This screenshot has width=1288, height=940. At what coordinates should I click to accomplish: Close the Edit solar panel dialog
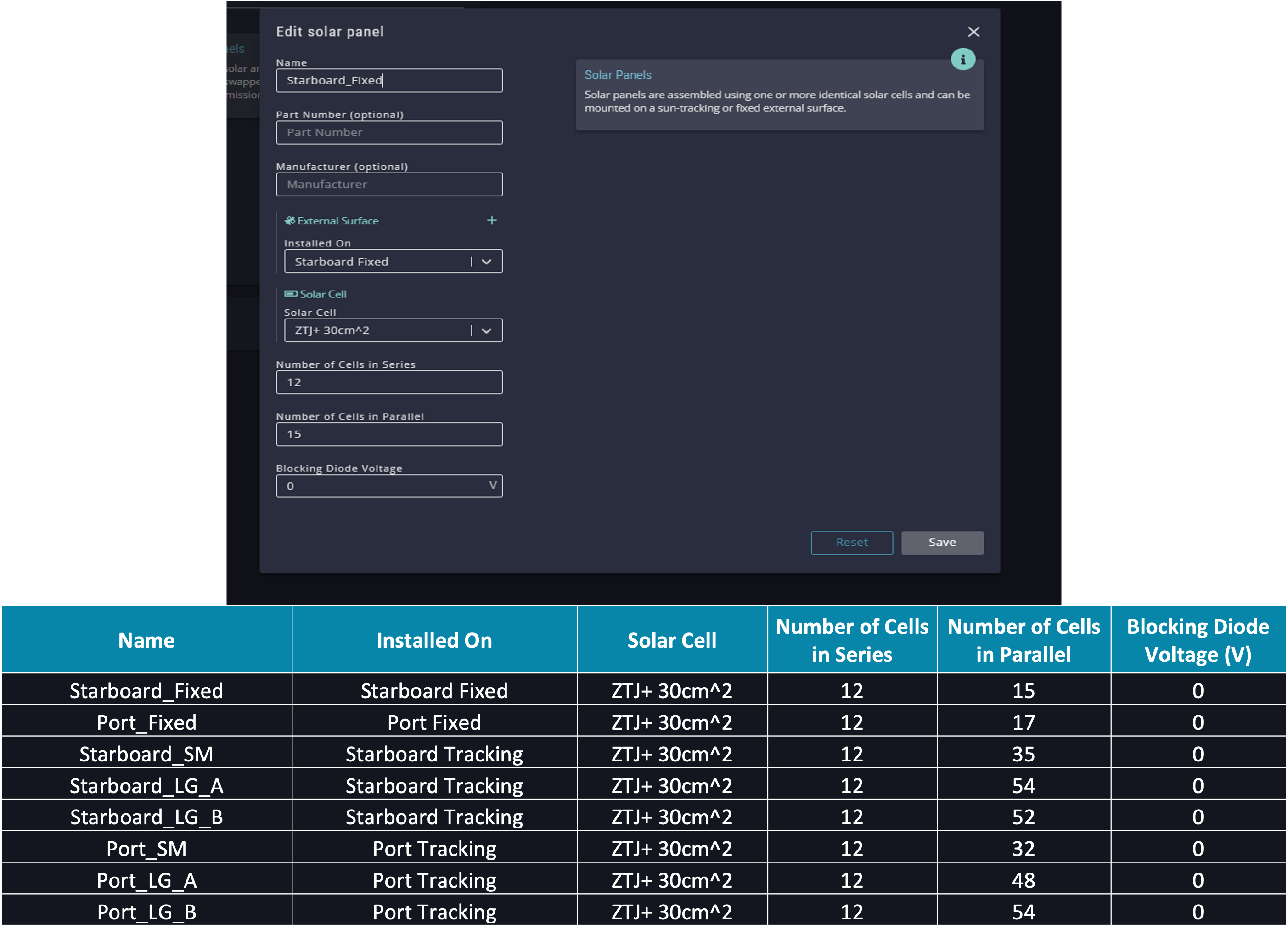click(x=973, y=32)
